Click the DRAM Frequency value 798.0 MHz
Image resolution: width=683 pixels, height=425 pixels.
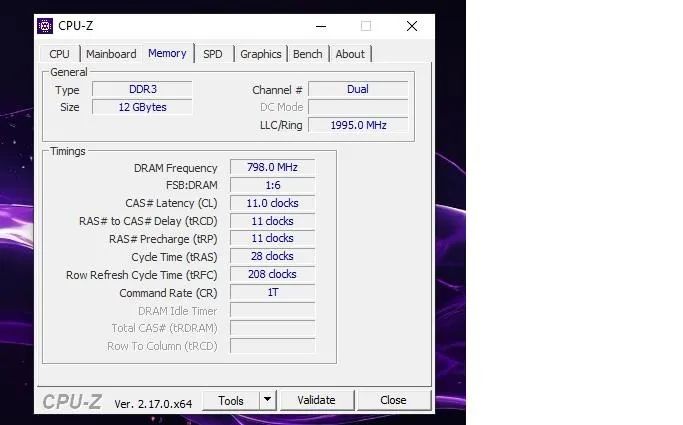pyautogui.click(x=272, y=167)
